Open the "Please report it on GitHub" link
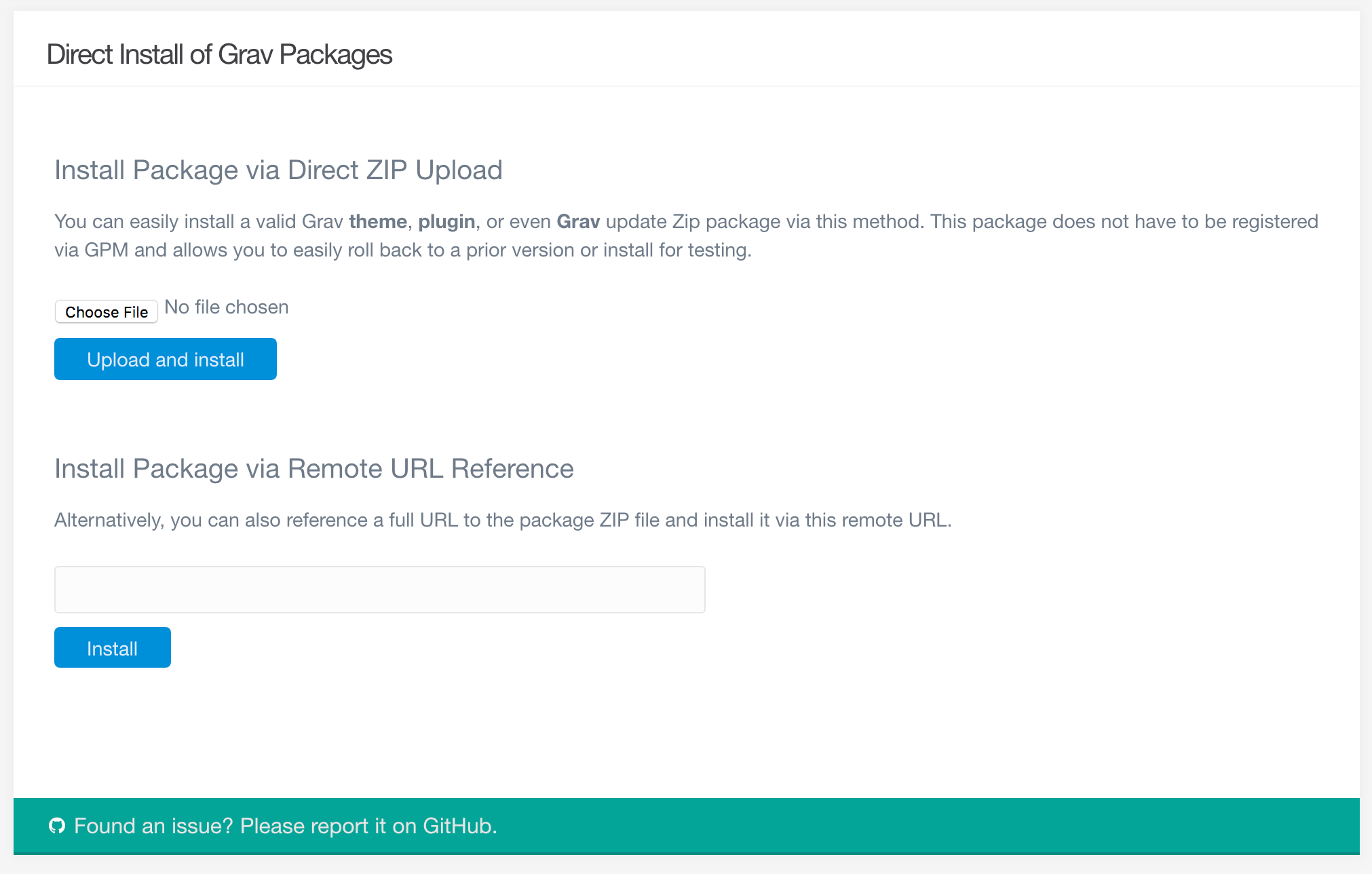 pos(368,826)
